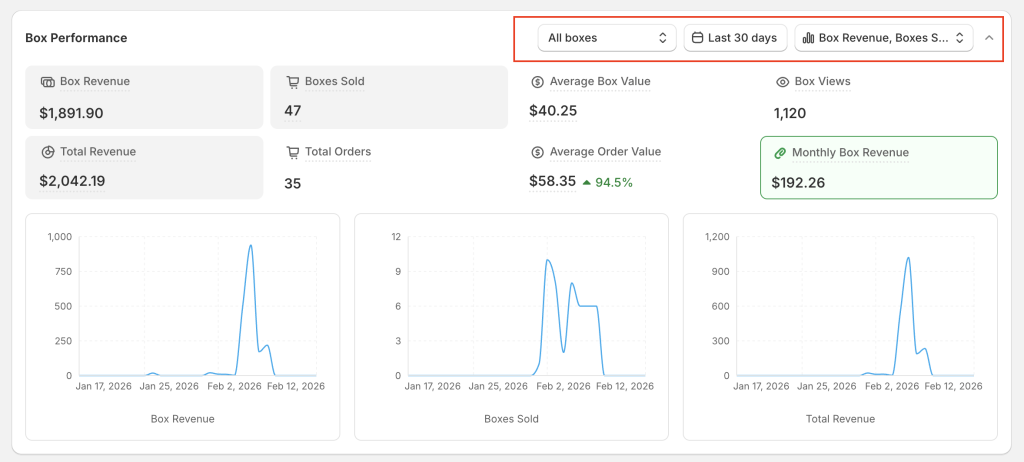Open the metrics selector dropdown
The height and width of the screenshot is (462, 1024).
883,38
